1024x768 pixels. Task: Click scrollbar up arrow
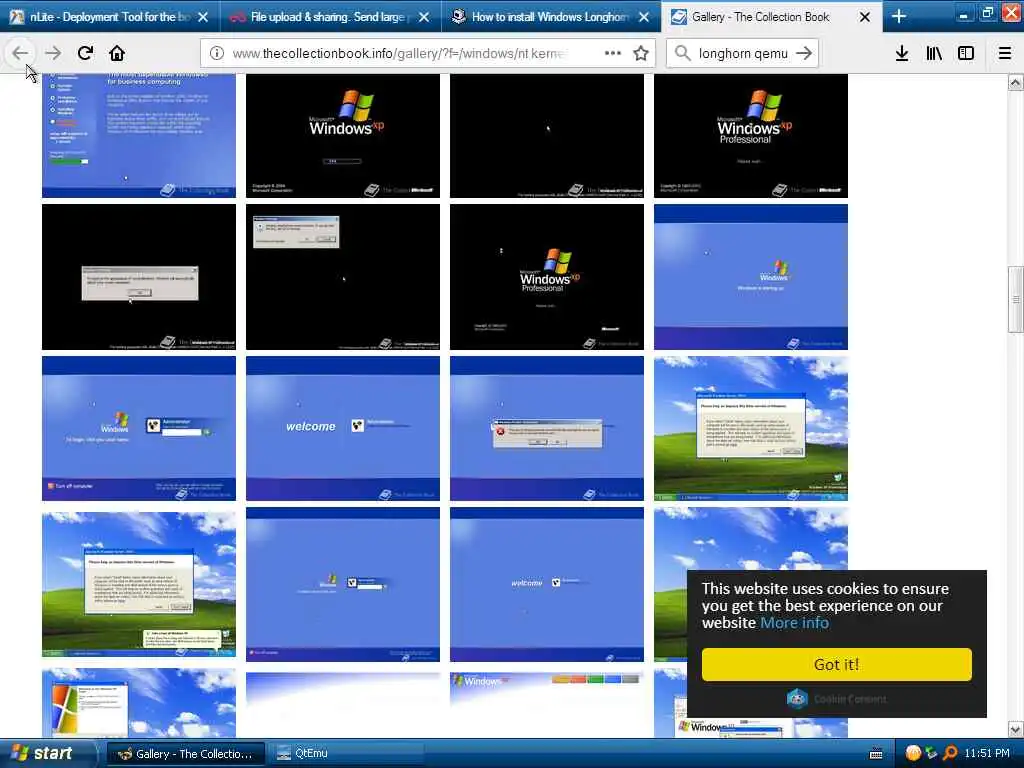tap(1015, 82)
